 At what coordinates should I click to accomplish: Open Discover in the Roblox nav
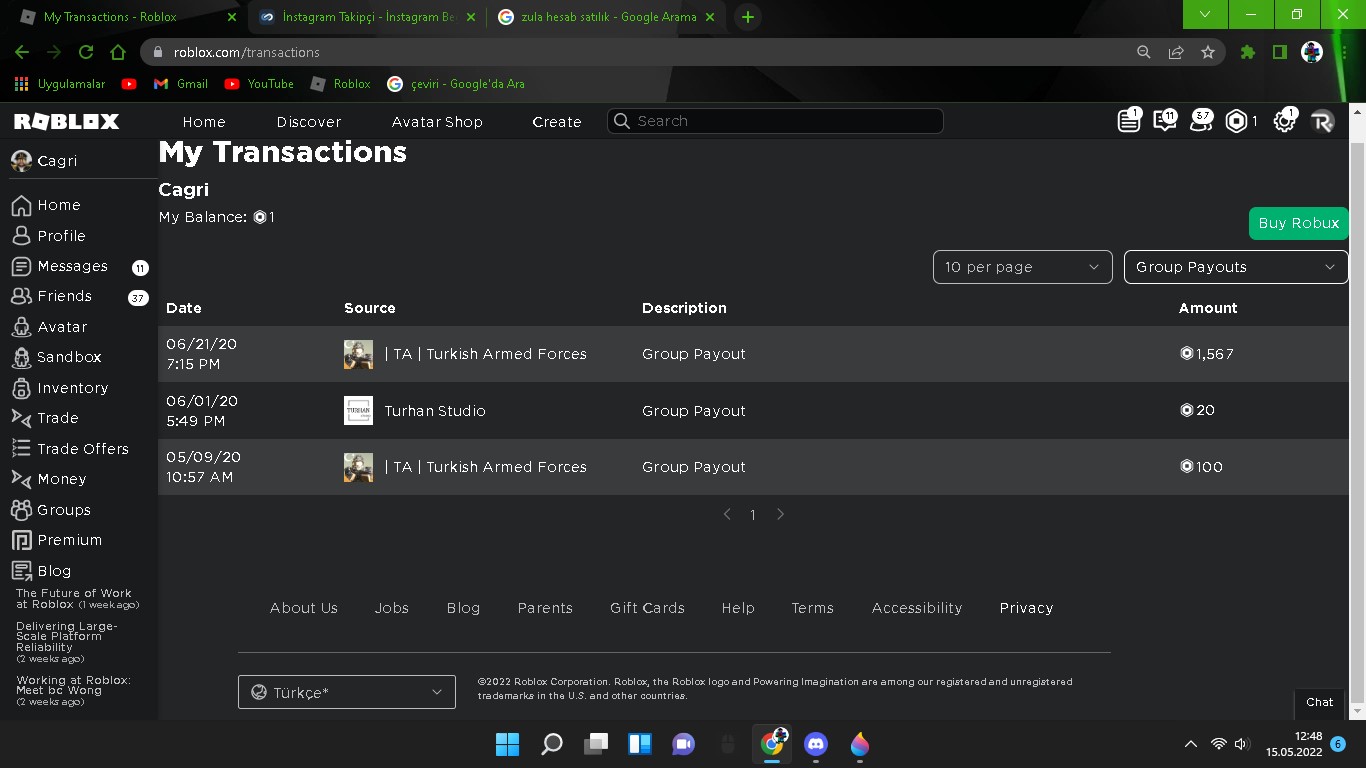309,122
